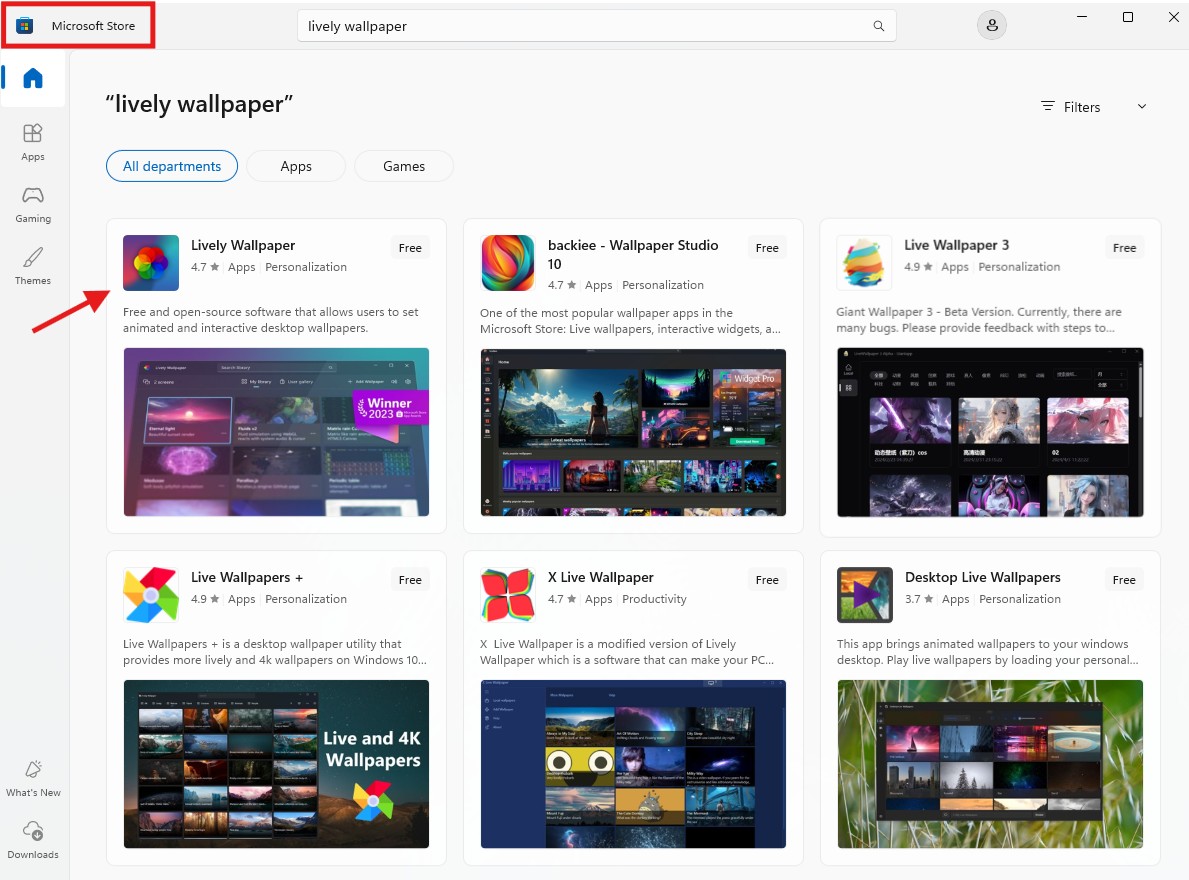Click the search magnifier icon

[878, 26]
